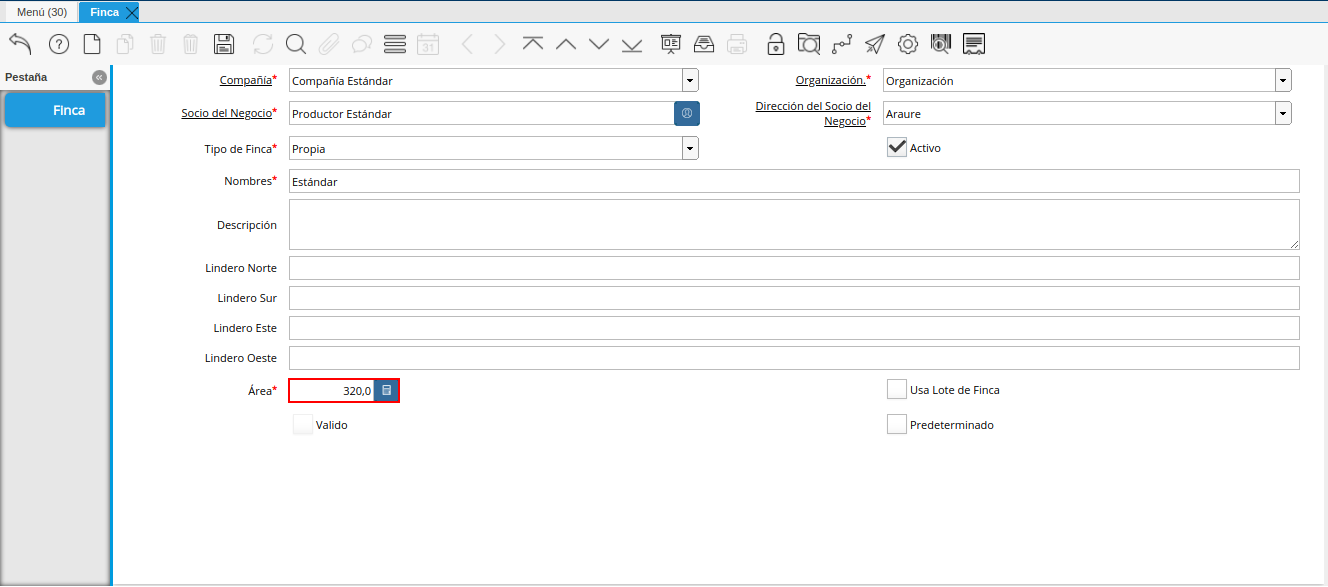The width and height of the screenshot is (1328, 587).
Task: Open the Tipo de Finca dropdown arrow
Action: (690, 149)
